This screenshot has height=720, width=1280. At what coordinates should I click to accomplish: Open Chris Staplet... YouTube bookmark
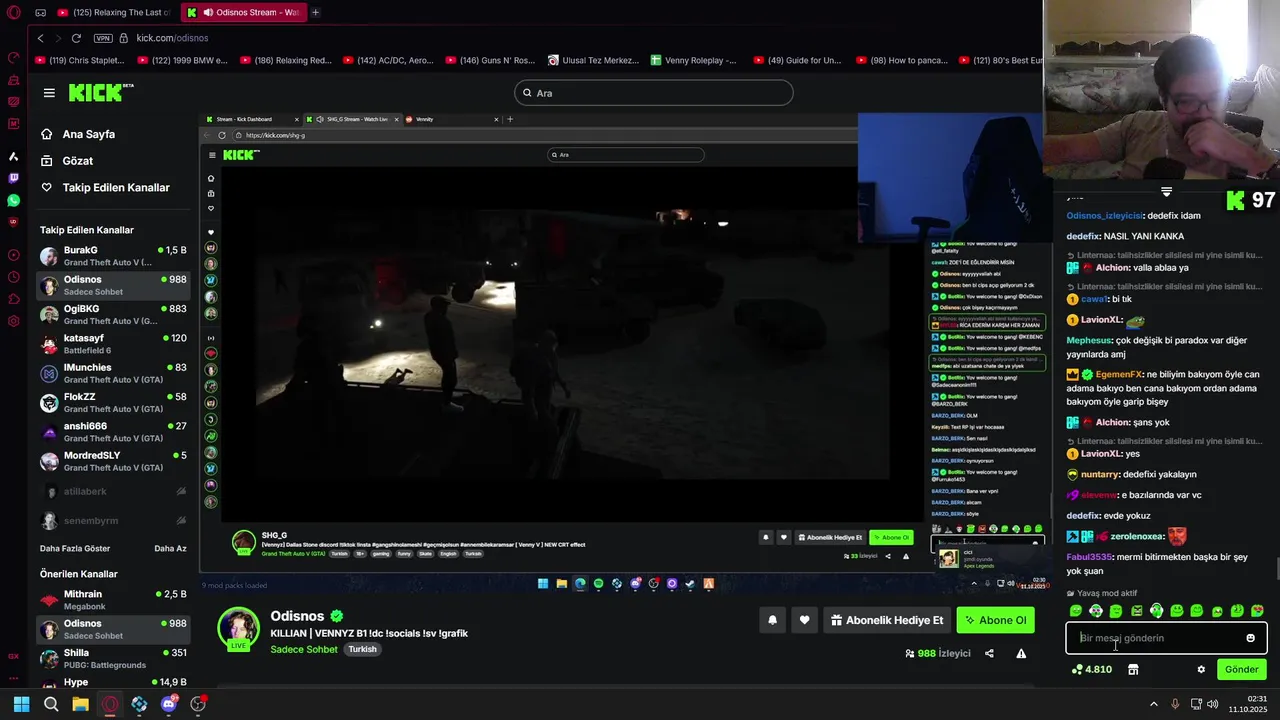(x=80, y=60)
